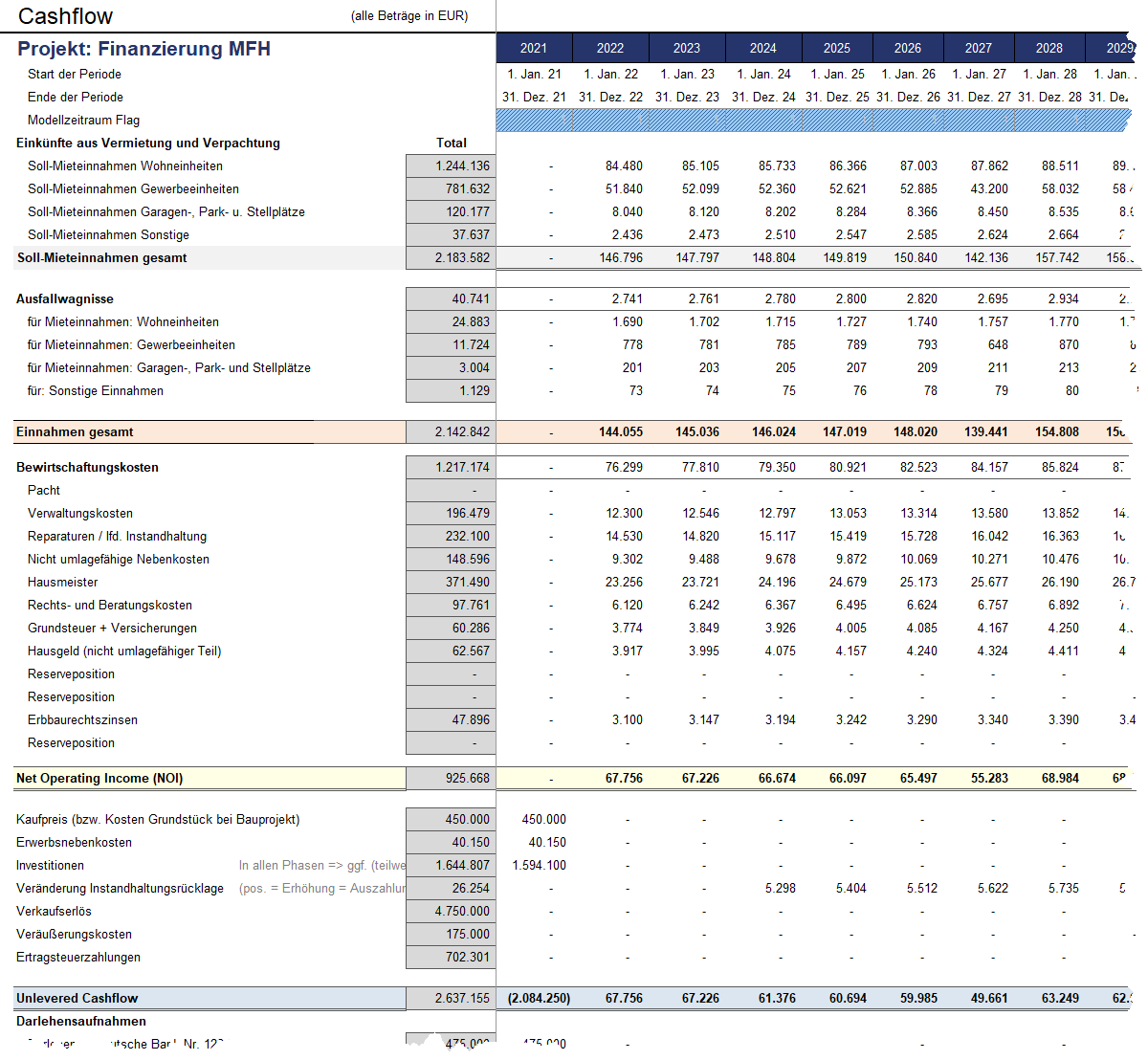The height and width of the screenshot is (1060, 1148).
Task: Click Einnahmen gesamt total 2.142.842
Action: [x=451, y=431]
